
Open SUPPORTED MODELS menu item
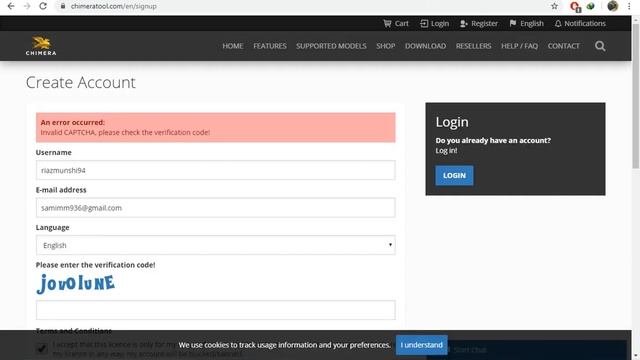click(331, 46)
